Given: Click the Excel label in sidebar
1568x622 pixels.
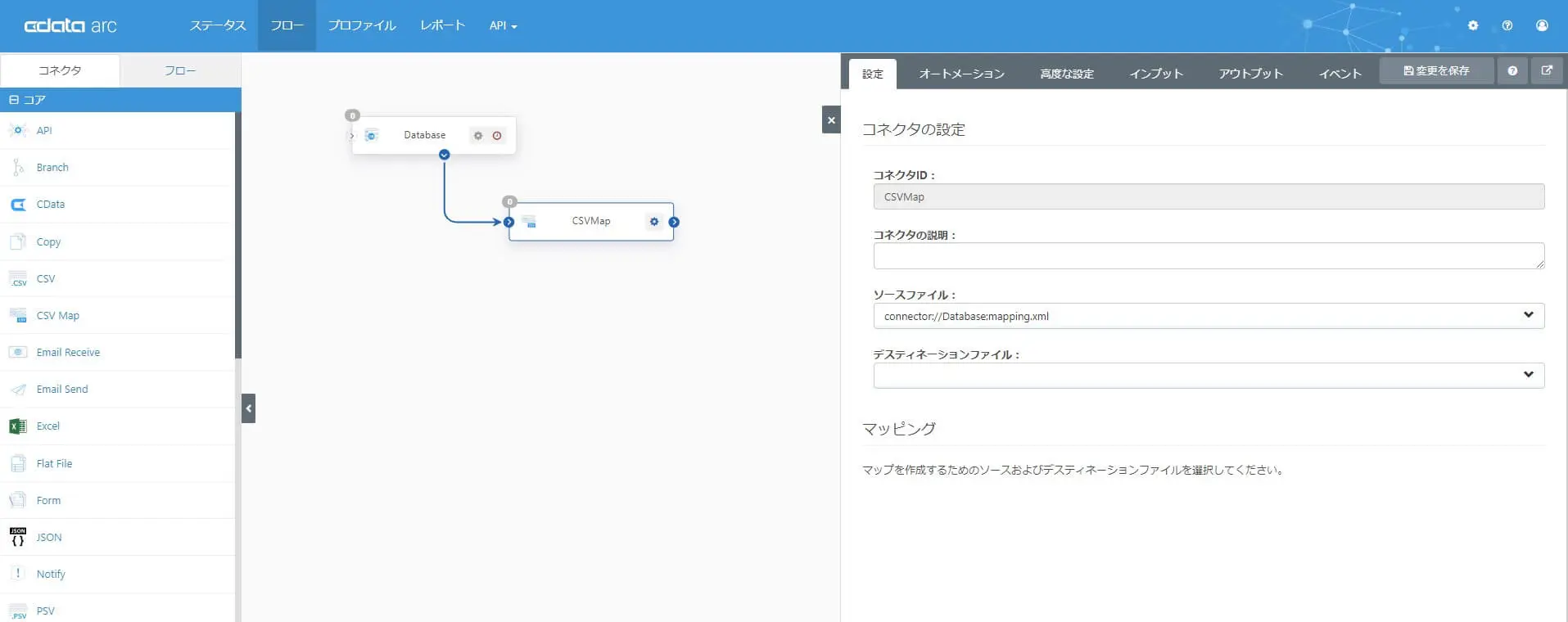Looking at the screenshot, I should point(47,426).
